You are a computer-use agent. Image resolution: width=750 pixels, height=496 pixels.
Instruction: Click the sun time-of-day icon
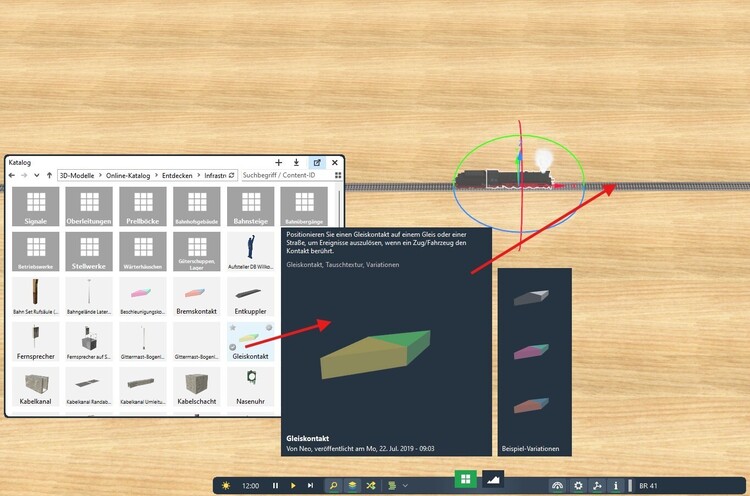point(226,485)
